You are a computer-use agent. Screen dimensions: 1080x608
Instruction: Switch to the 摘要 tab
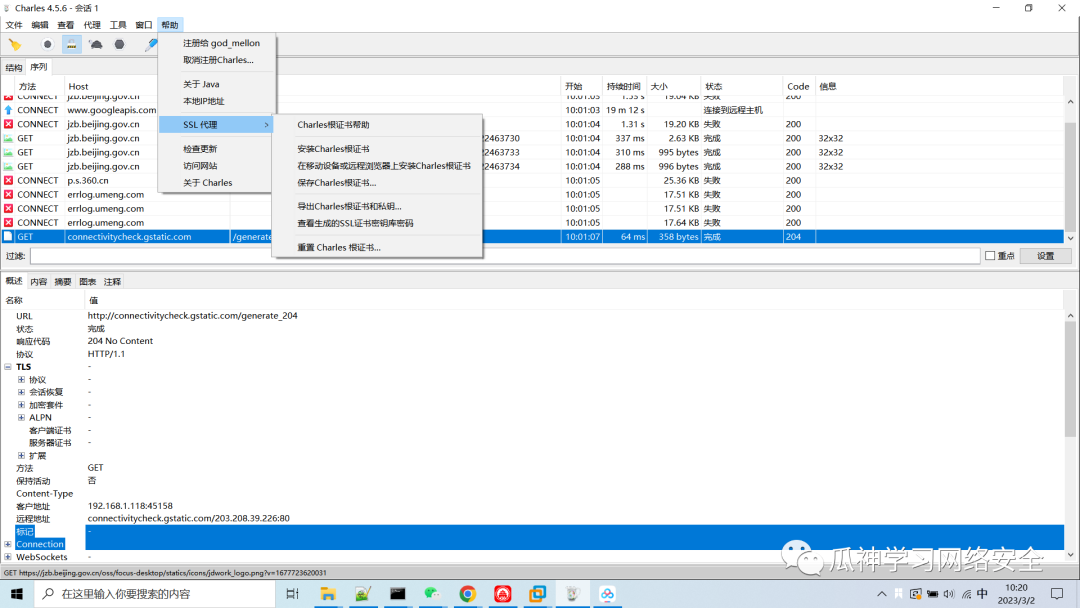click(63, 282)
